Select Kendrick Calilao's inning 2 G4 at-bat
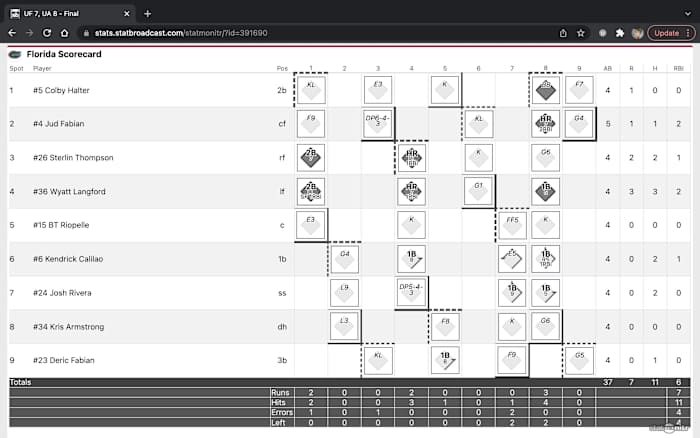 tap(345, 259)
